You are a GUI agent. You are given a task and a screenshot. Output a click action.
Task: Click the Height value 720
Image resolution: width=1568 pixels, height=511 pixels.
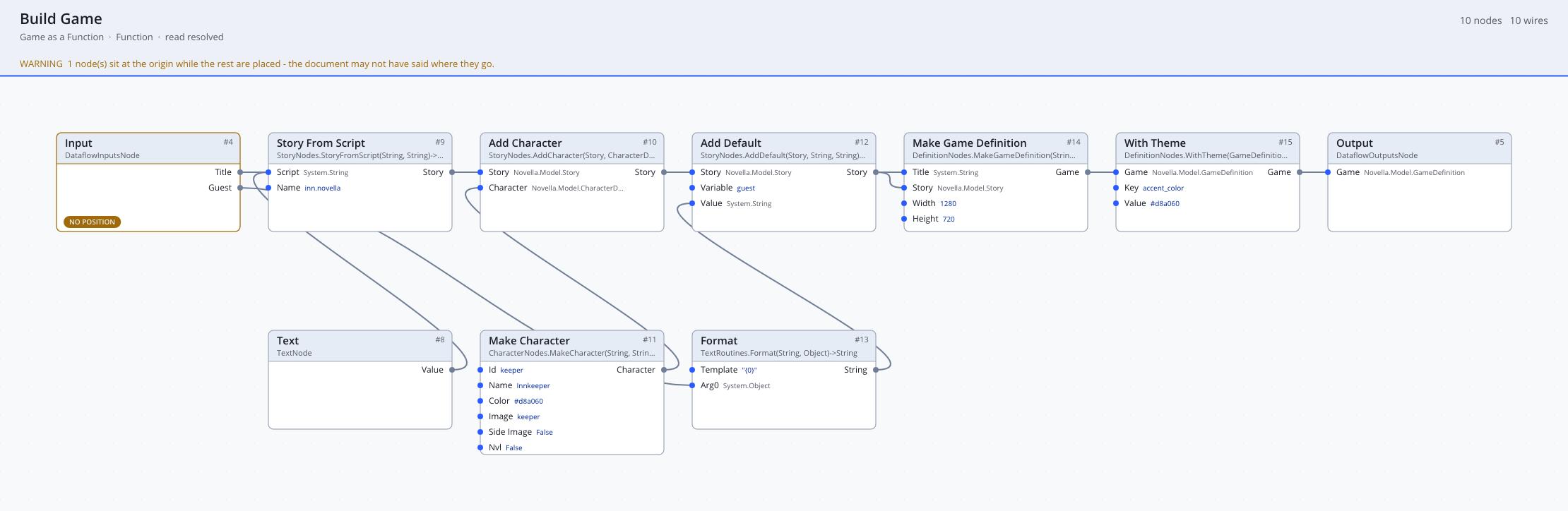(x=949, y=220)
